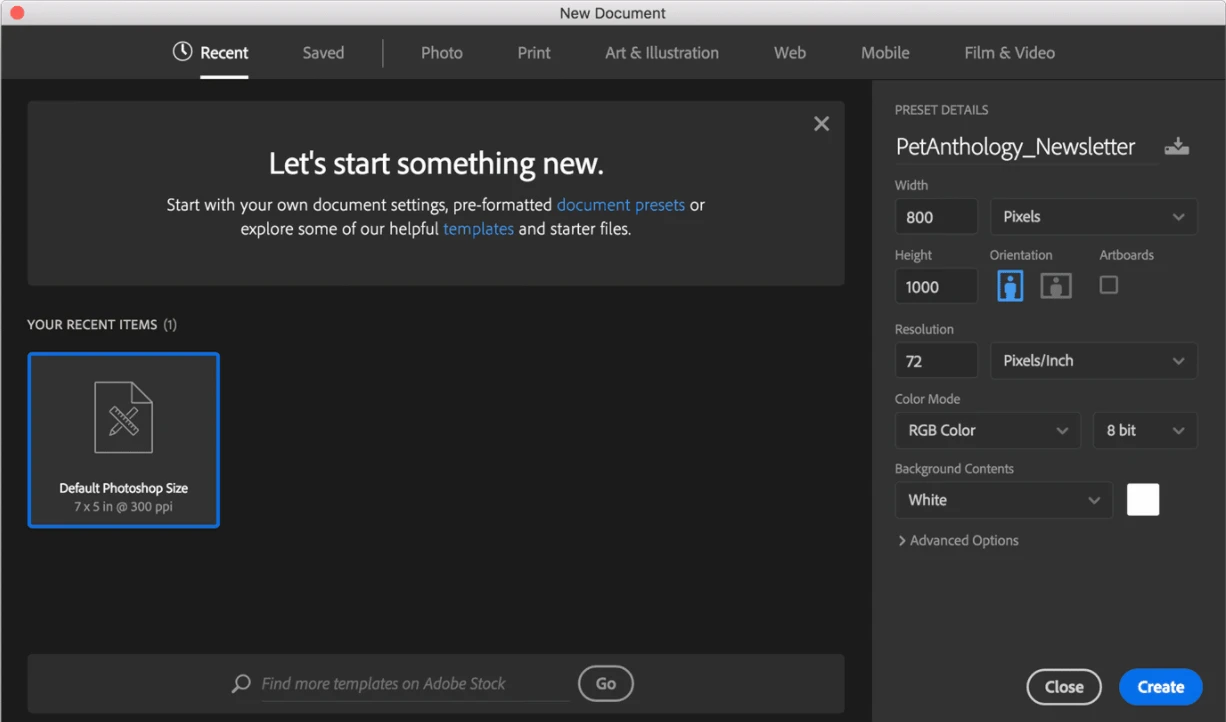1226x722 pixels.
Task: Switch to the Photo tab
Action: point(441,53)
